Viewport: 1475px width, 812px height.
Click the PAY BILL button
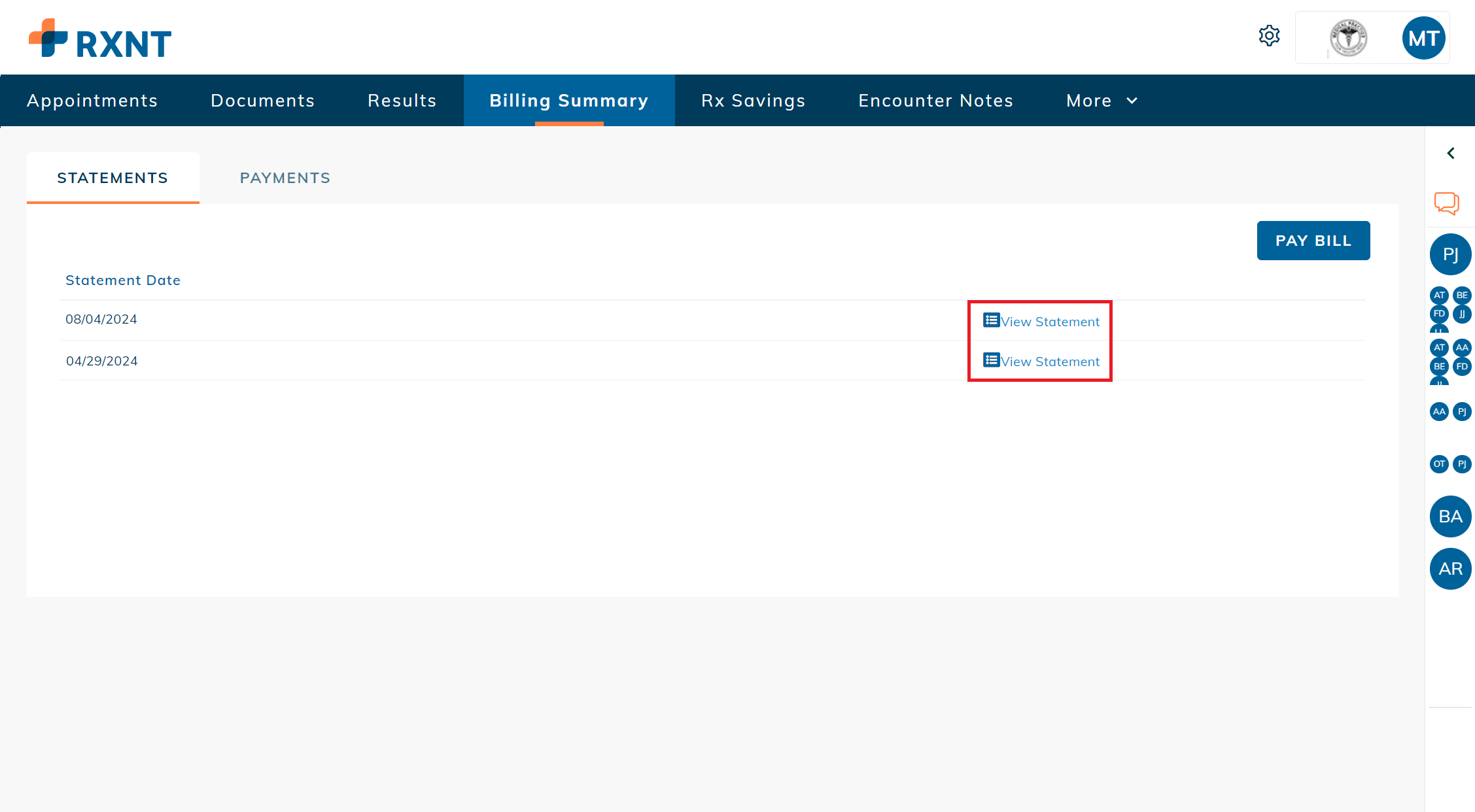[x=1313, y=240]
